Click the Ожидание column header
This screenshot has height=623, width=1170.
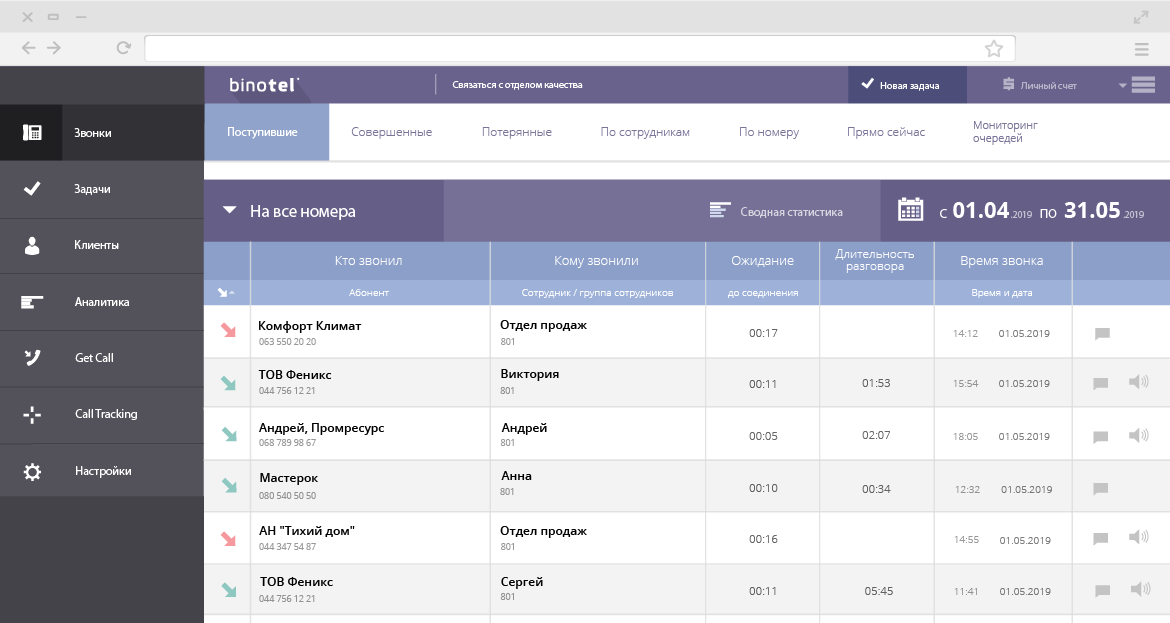763,260
